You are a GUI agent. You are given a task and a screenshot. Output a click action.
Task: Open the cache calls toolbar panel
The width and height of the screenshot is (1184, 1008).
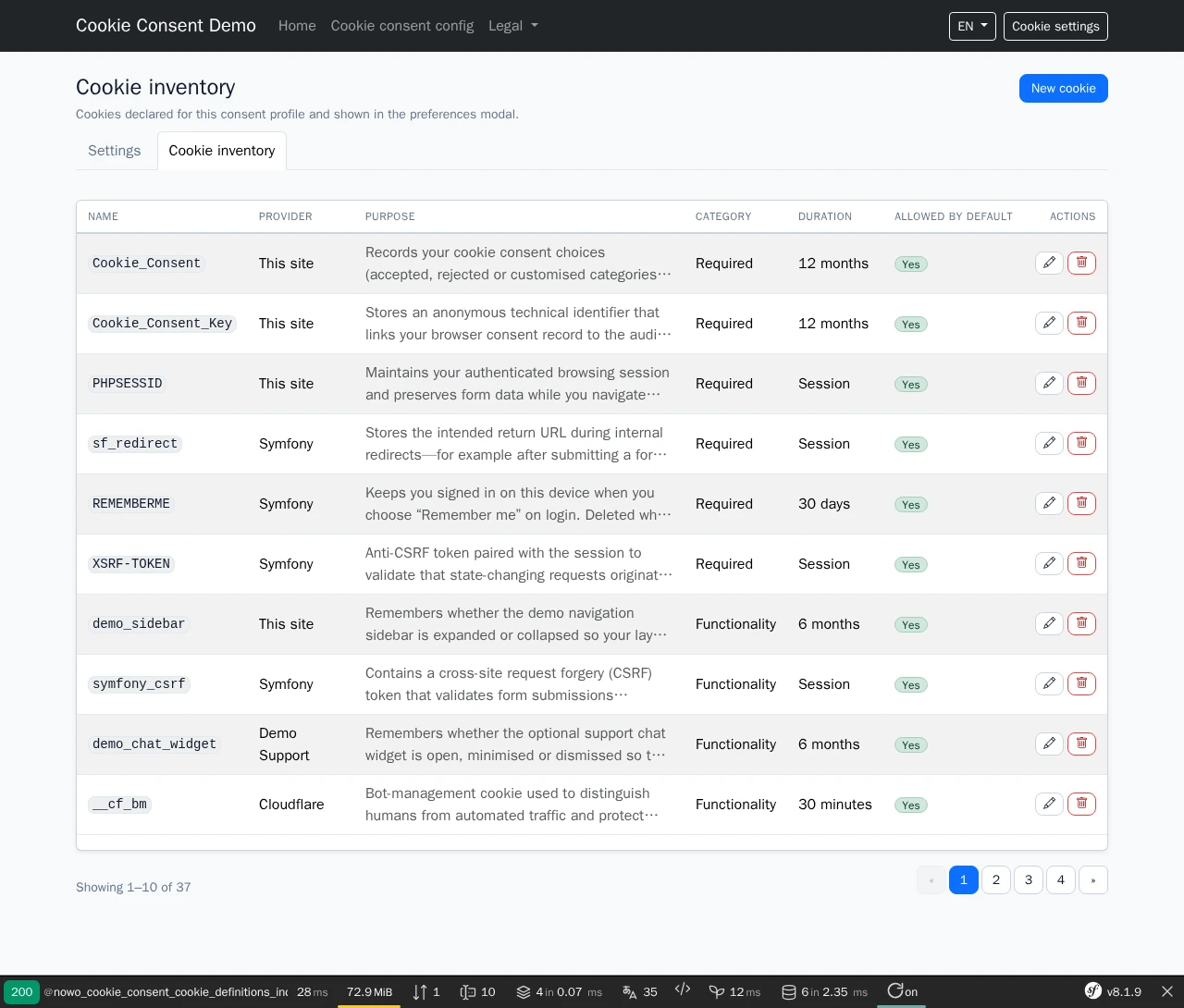(559, 991)
